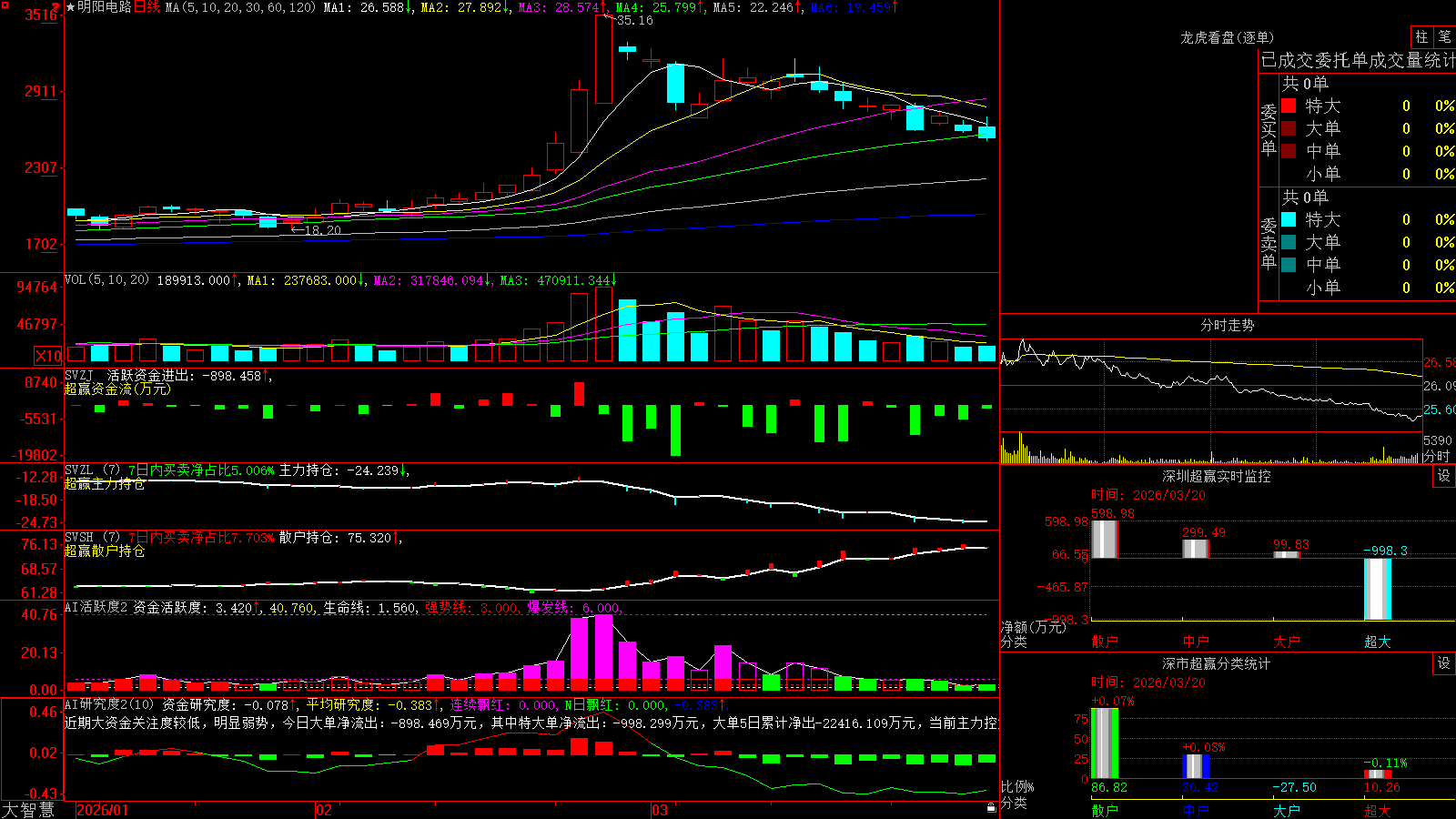Screen dimensions: 1456x819
Task: Click the 龙虎看盘(逐单) panel title
Action: (x=1227, y=37)
